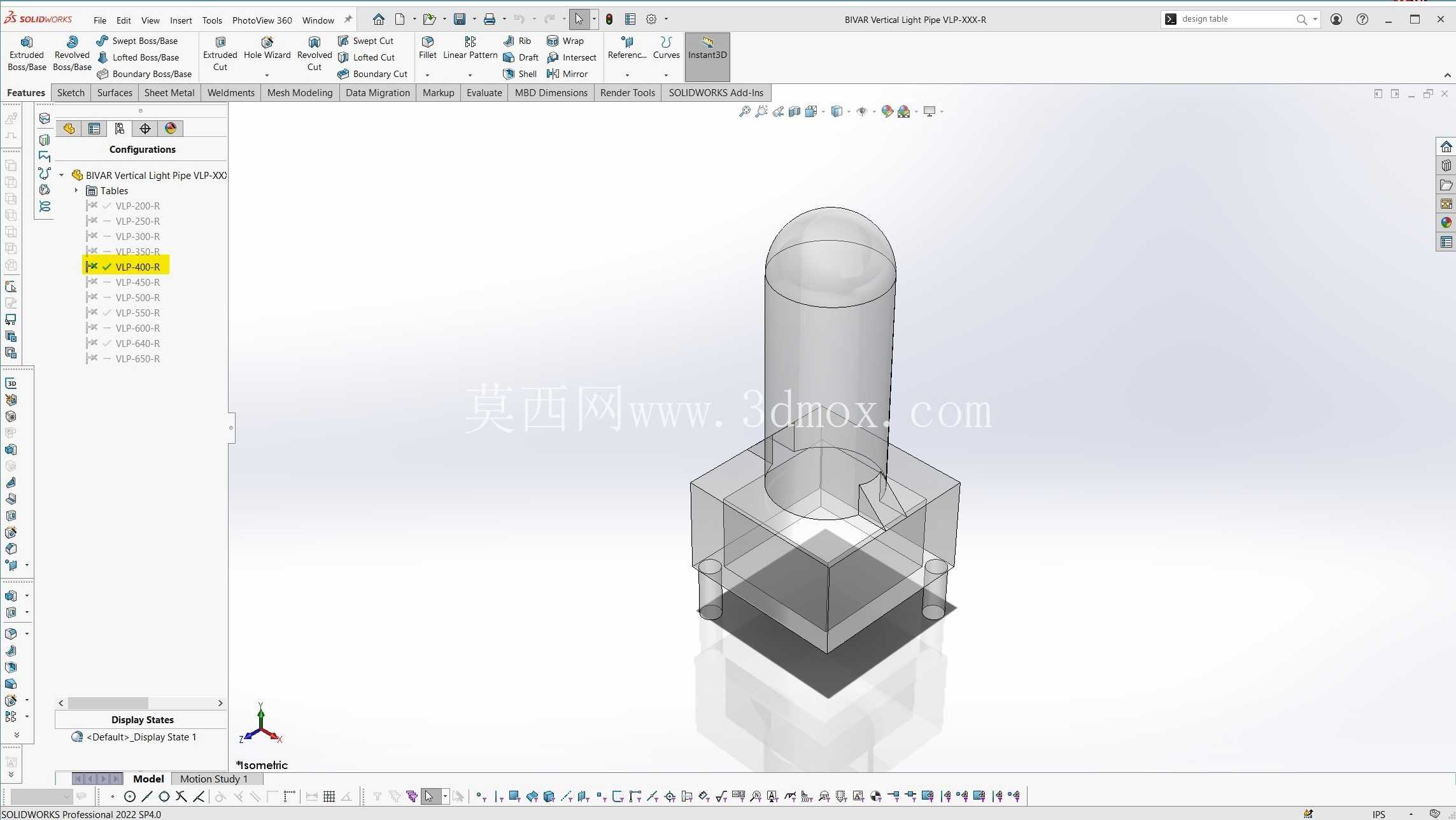Choose the Extruded Cut tool
The height and width of the screenshot is (820, 1456).
pyautogui.click(x=220, y=53)
